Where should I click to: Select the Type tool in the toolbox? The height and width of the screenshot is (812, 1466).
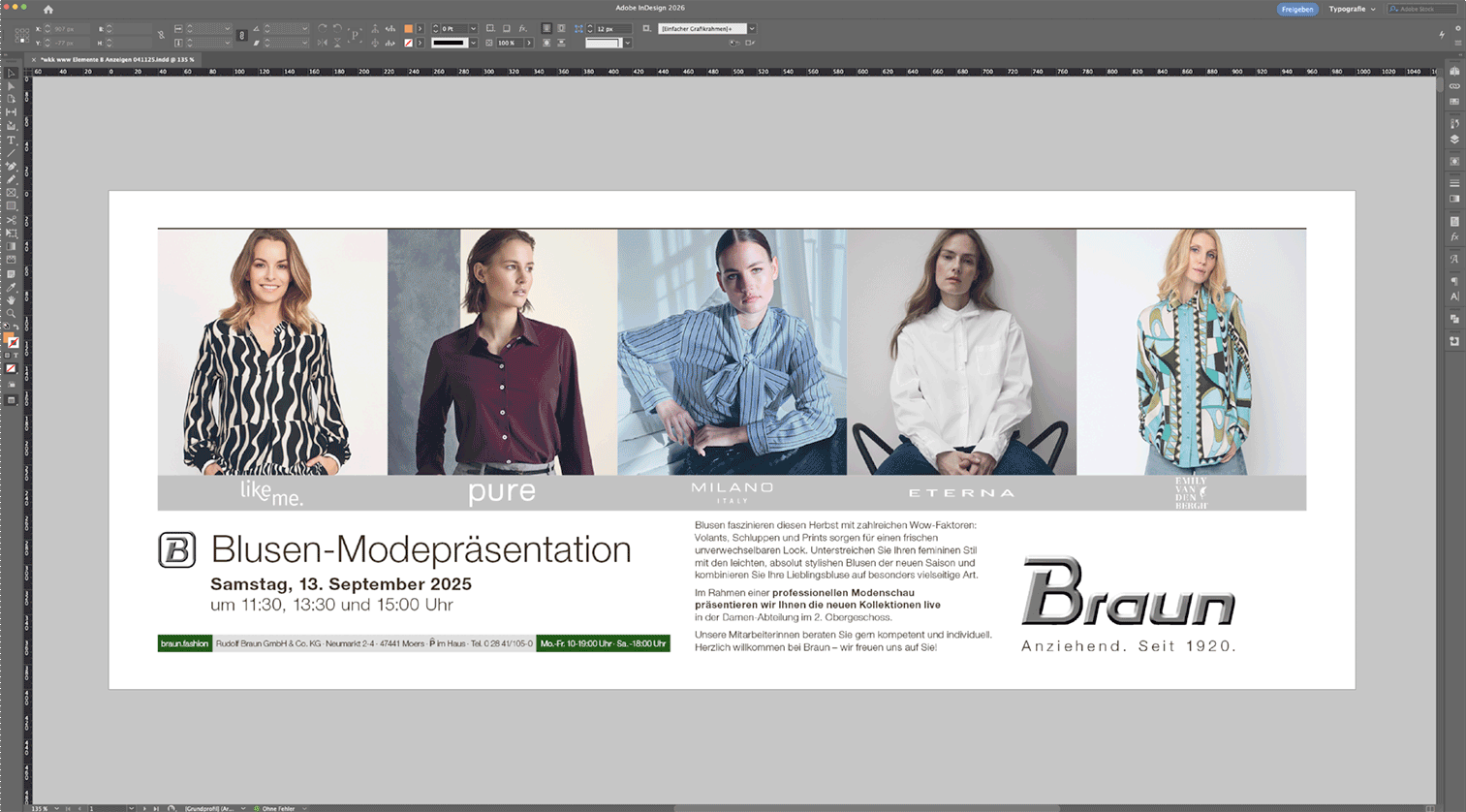(12, 140)
